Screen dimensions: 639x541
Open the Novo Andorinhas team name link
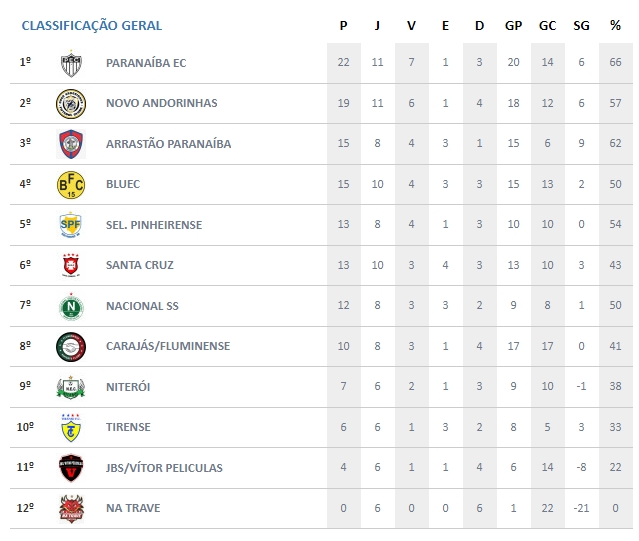click(161, 103)
